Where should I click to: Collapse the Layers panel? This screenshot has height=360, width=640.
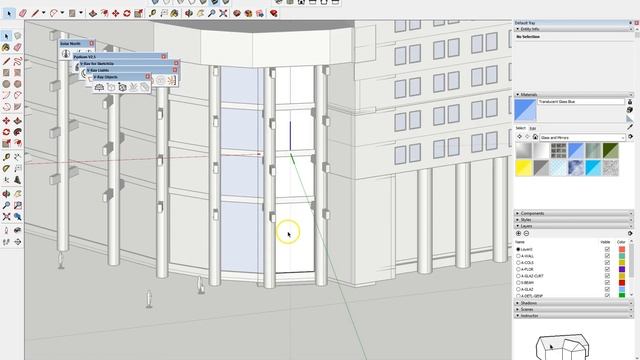[x=518, y=226]
